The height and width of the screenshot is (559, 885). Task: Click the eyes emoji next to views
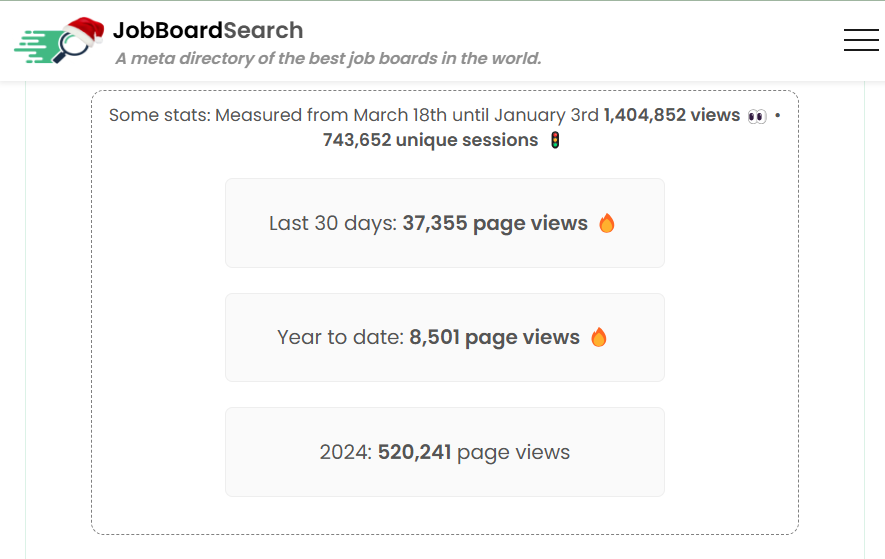point(757,116)
